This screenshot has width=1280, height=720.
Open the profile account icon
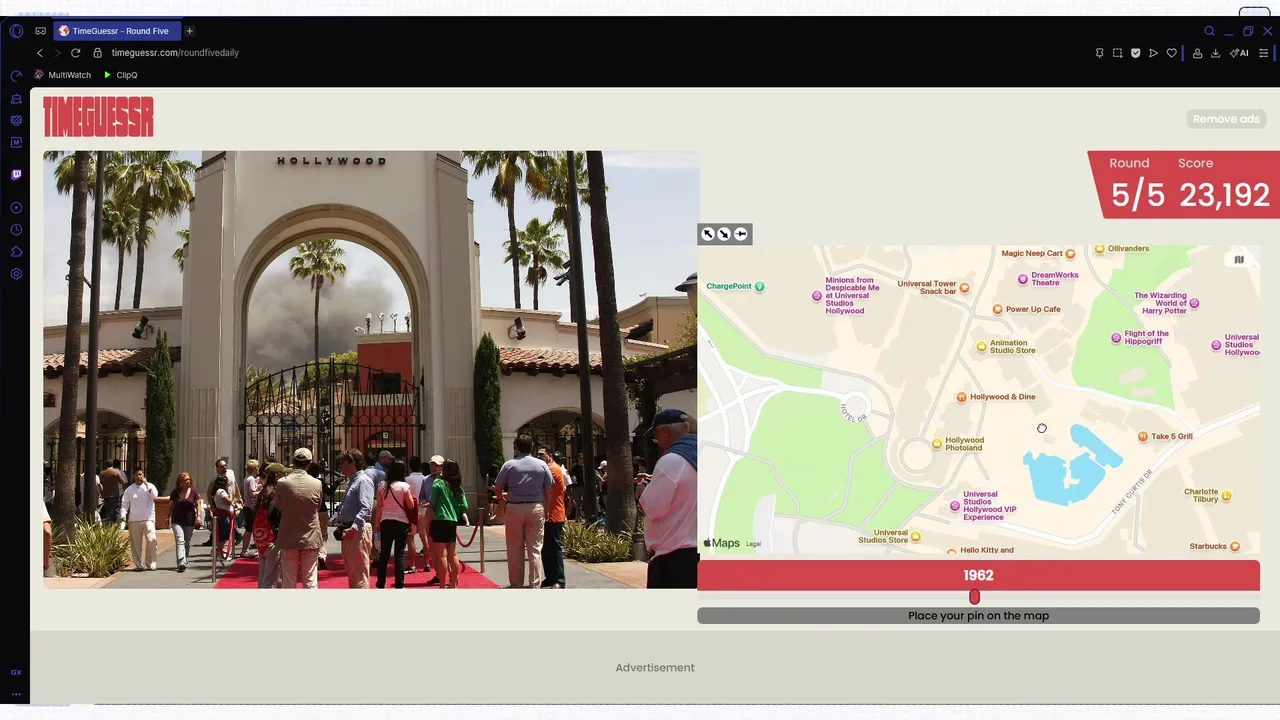1197,53
